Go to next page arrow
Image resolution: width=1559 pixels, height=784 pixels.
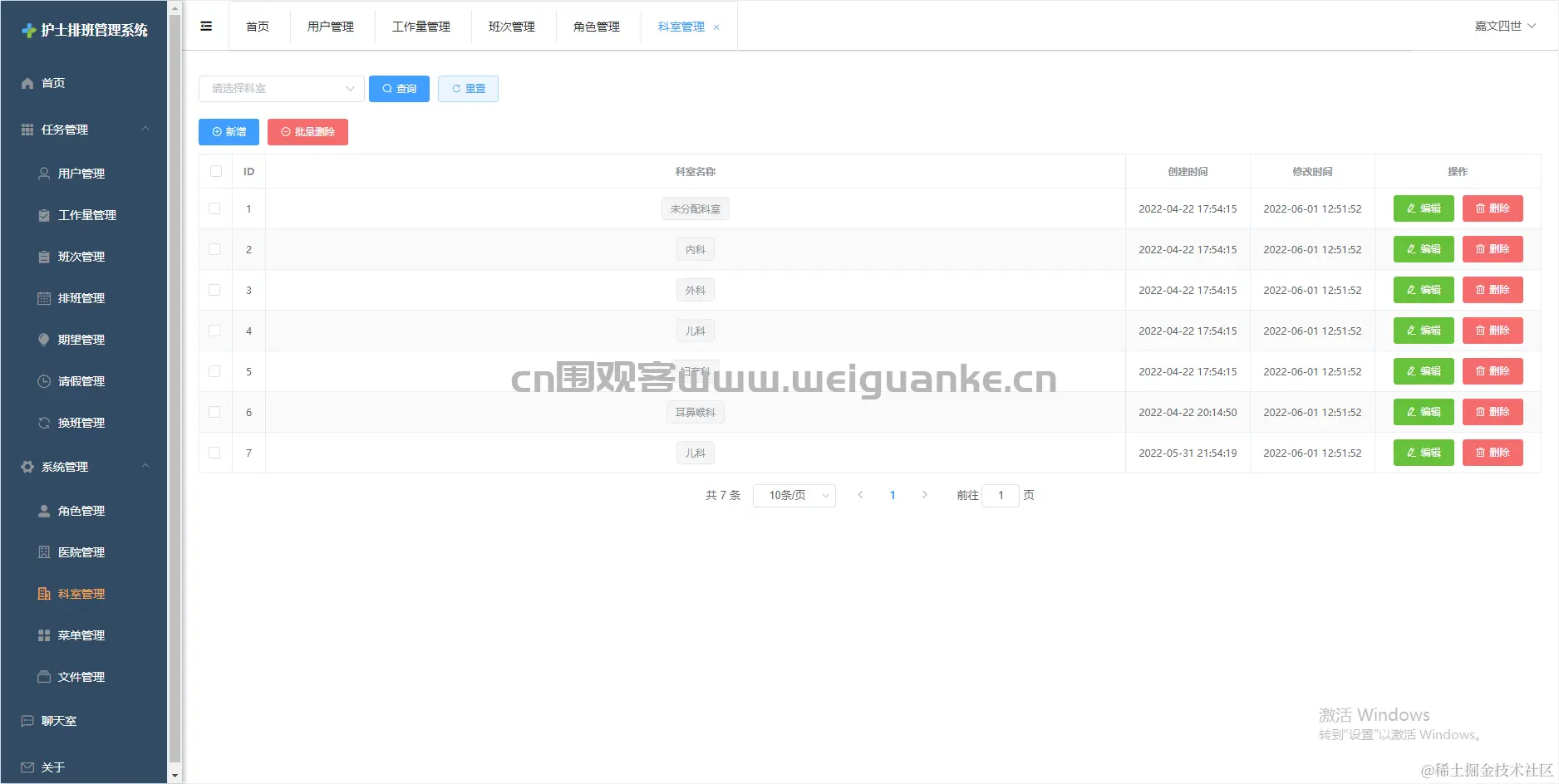coord(925,495)
